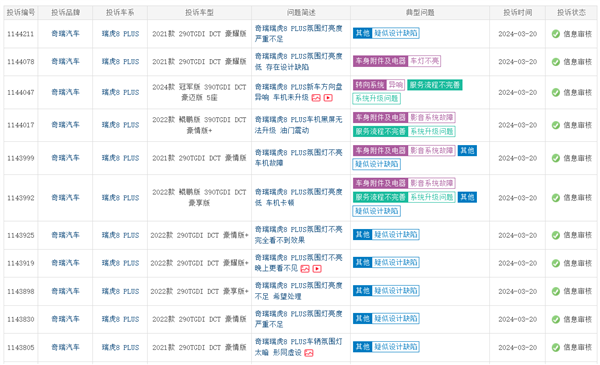Click the 系统升级问题 tag in complaint 1144017
Image resolution: width=600 pixels, height=365 pixels.
432,132
